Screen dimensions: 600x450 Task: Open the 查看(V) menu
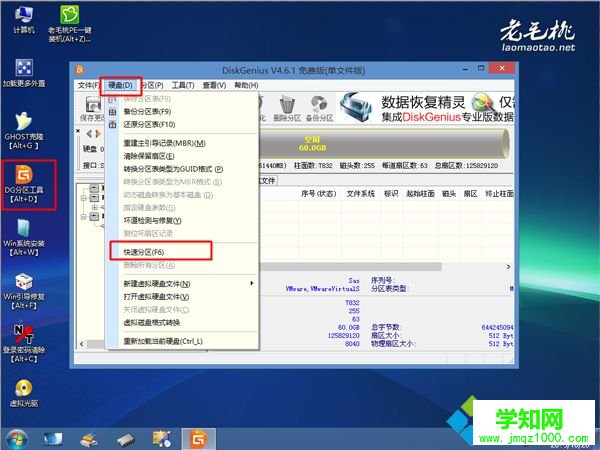click(214, 85)
